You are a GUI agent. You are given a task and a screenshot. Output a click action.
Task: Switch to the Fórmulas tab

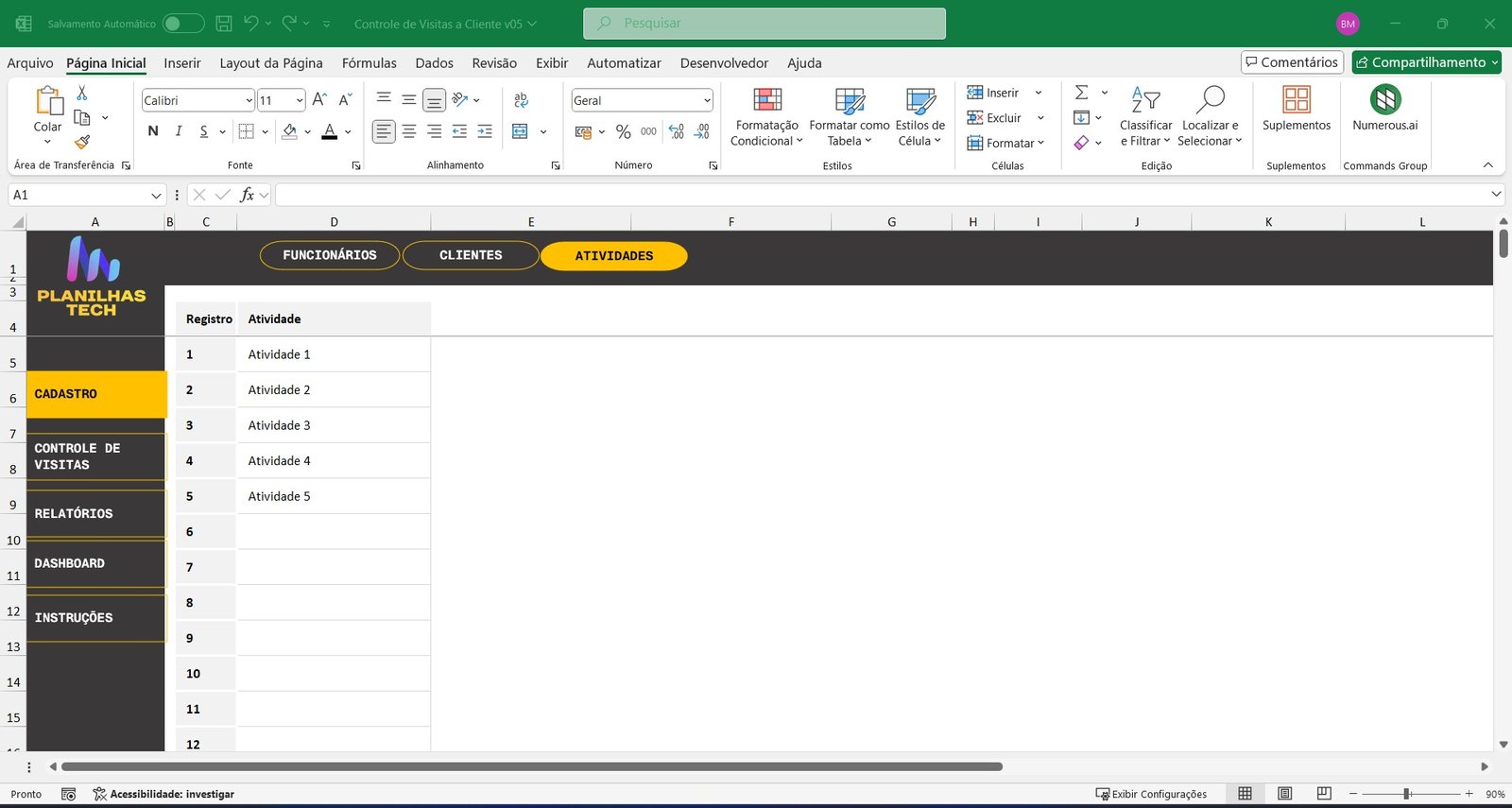click(x=369, y=63)
